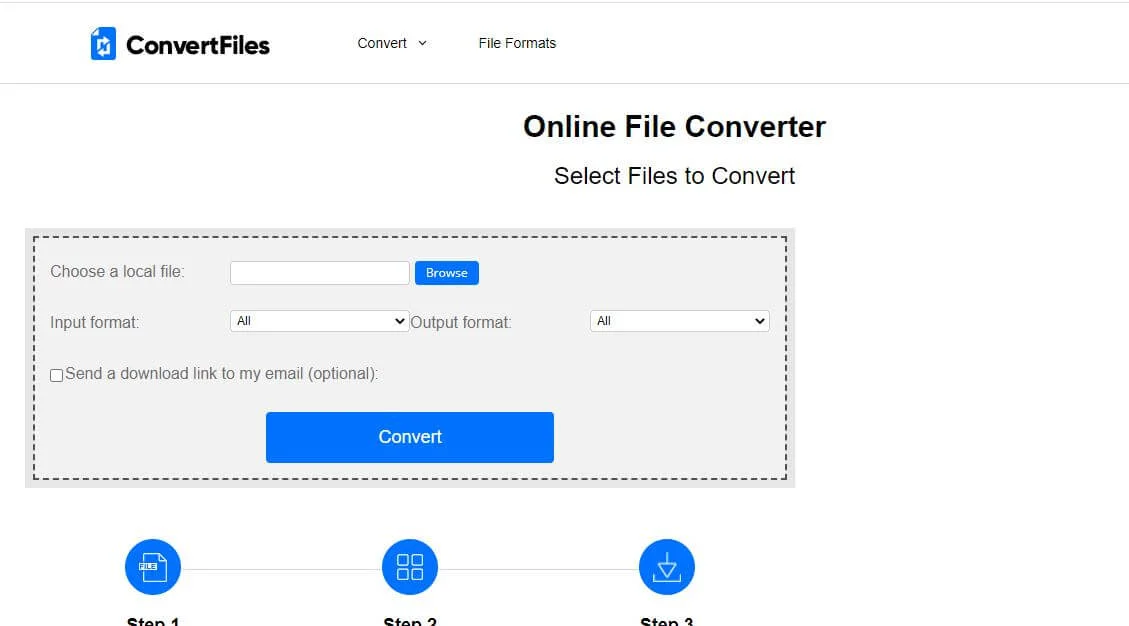
Task: Click the local file path input field
Action: [319, 273]
